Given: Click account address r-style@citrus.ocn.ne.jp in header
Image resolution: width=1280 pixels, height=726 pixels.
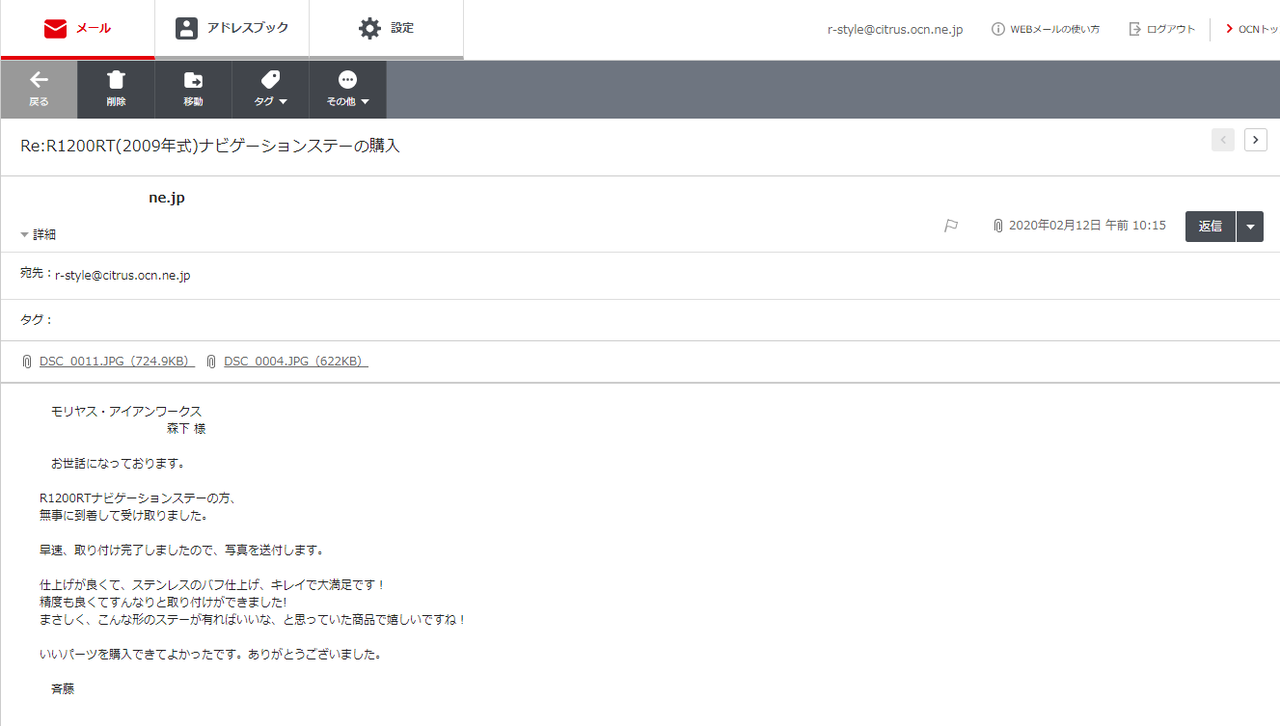Looking at the screenshot, I should (895, 29).
